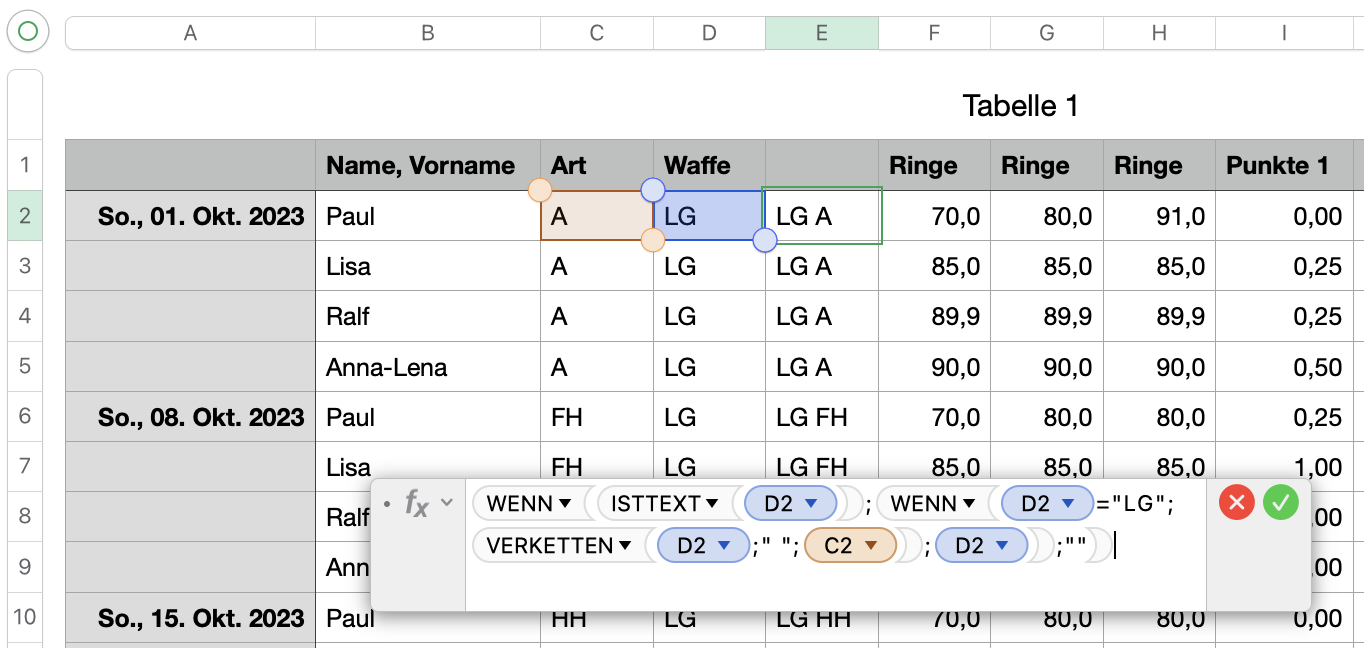Click the blue handle on top edge of D2
The height and width of the screenshot is (648, 1364).
(x=652, y=190)
